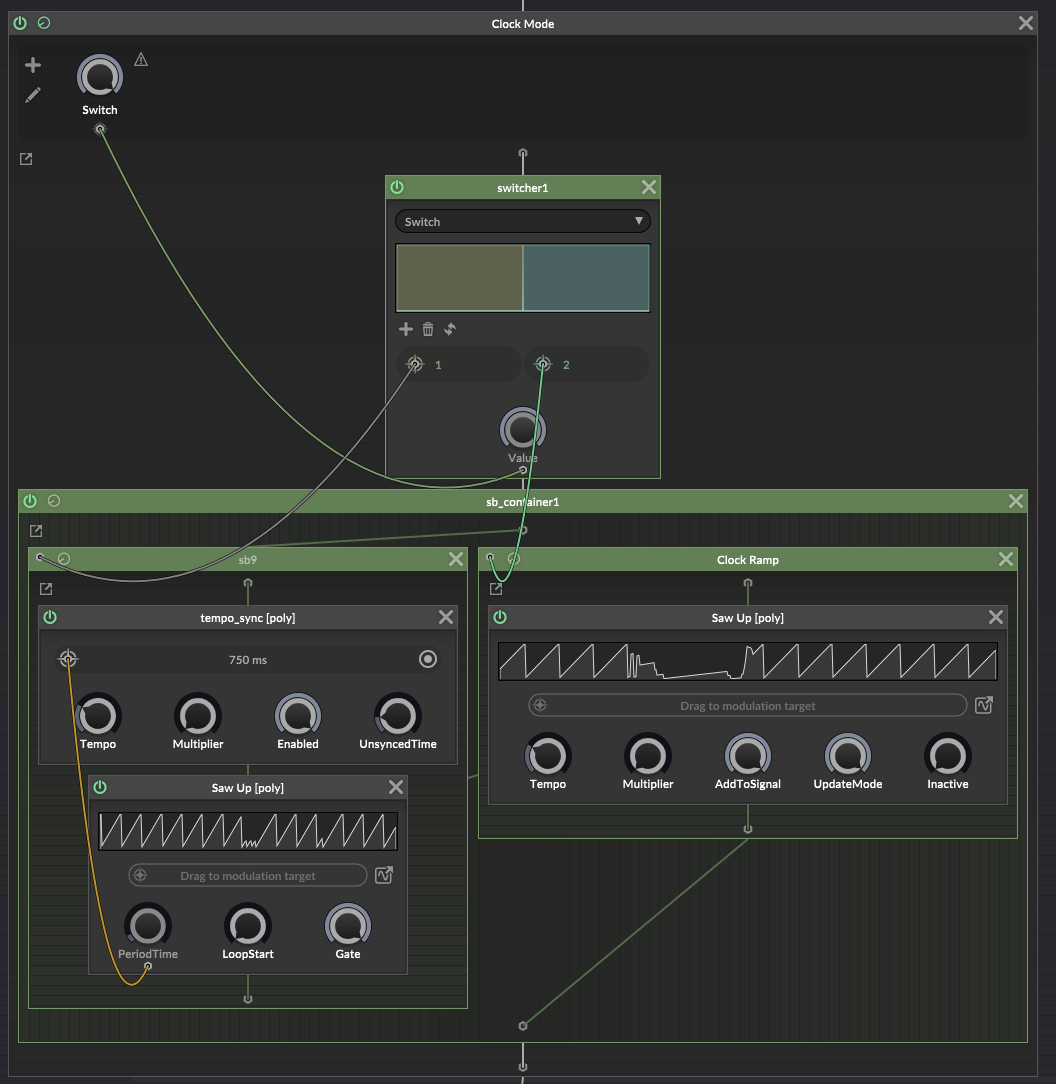Toggle sb_container1 power button
Image resolution: width=1056 pixels, height=1084 pixels.
[x=30, y=501]
